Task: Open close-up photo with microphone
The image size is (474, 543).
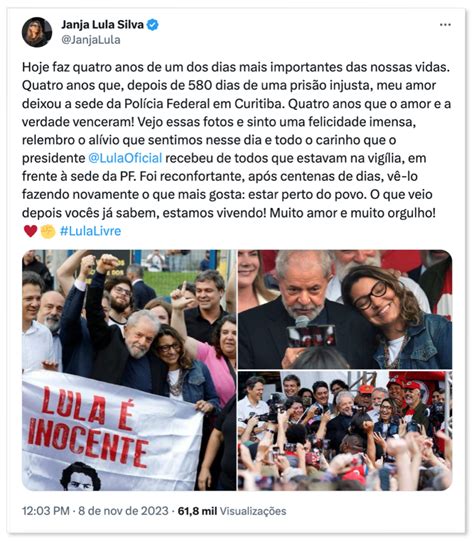Action: pyautogui.click(x=345, y=309)
